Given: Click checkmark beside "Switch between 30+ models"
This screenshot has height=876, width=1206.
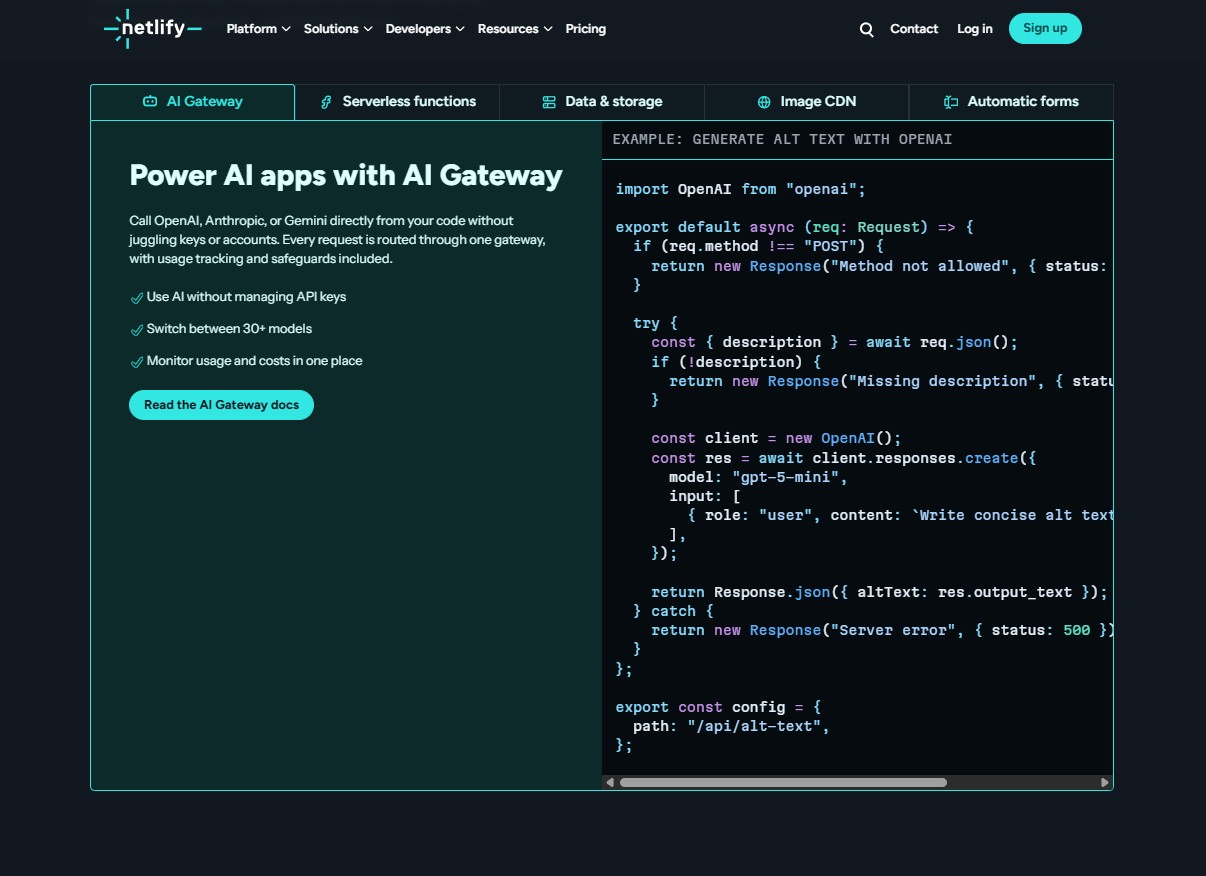Looking at the screenshot, I should [137, 329].
